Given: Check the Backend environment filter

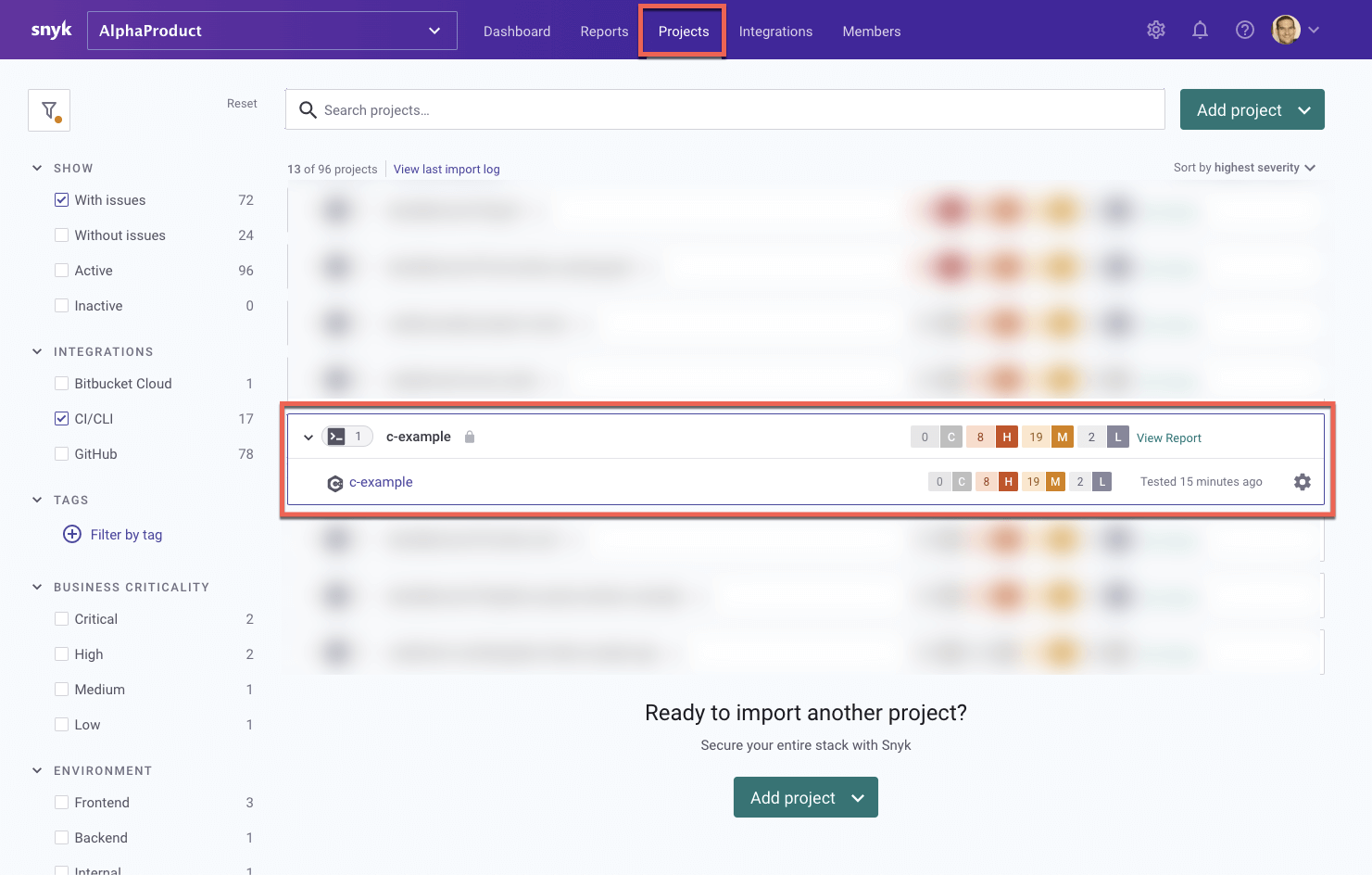Looking at the screenshot, I should [x=62, y=838].
